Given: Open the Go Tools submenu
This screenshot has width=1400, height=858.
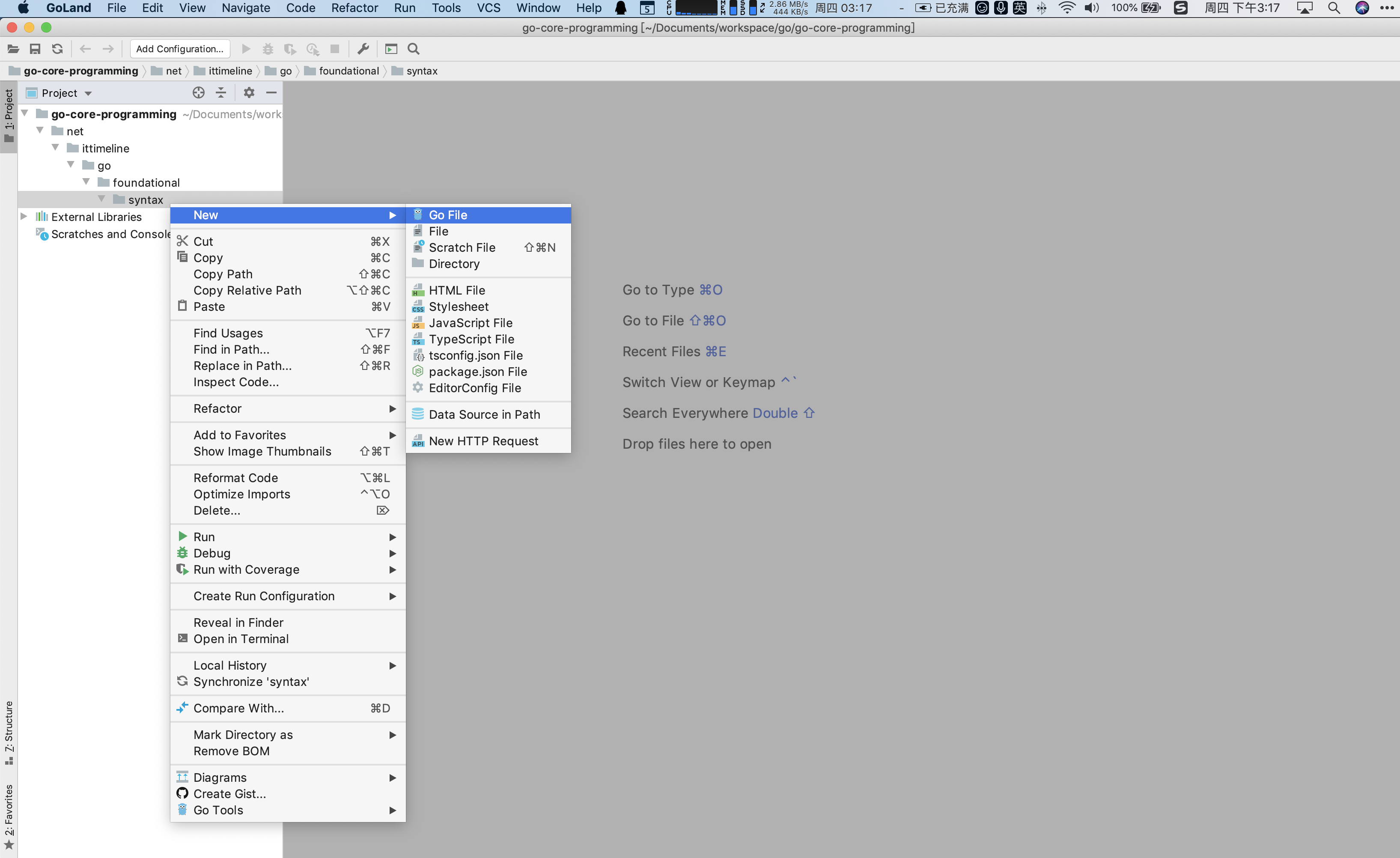Looking at the screenshot, I should click(x=288, y=810).
